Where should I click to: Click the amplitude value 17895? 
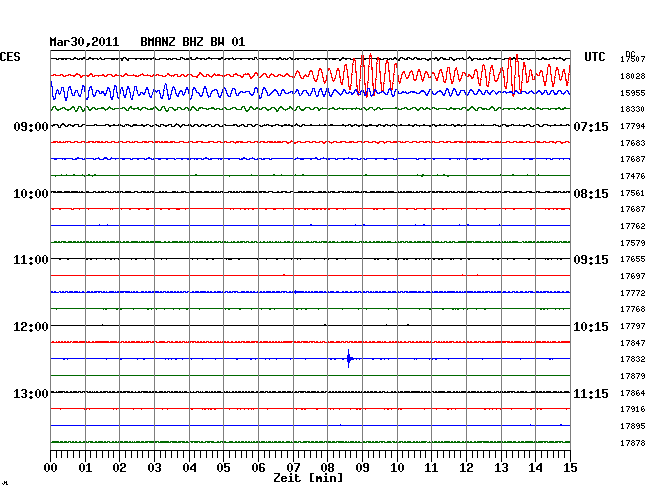(633, 426)
